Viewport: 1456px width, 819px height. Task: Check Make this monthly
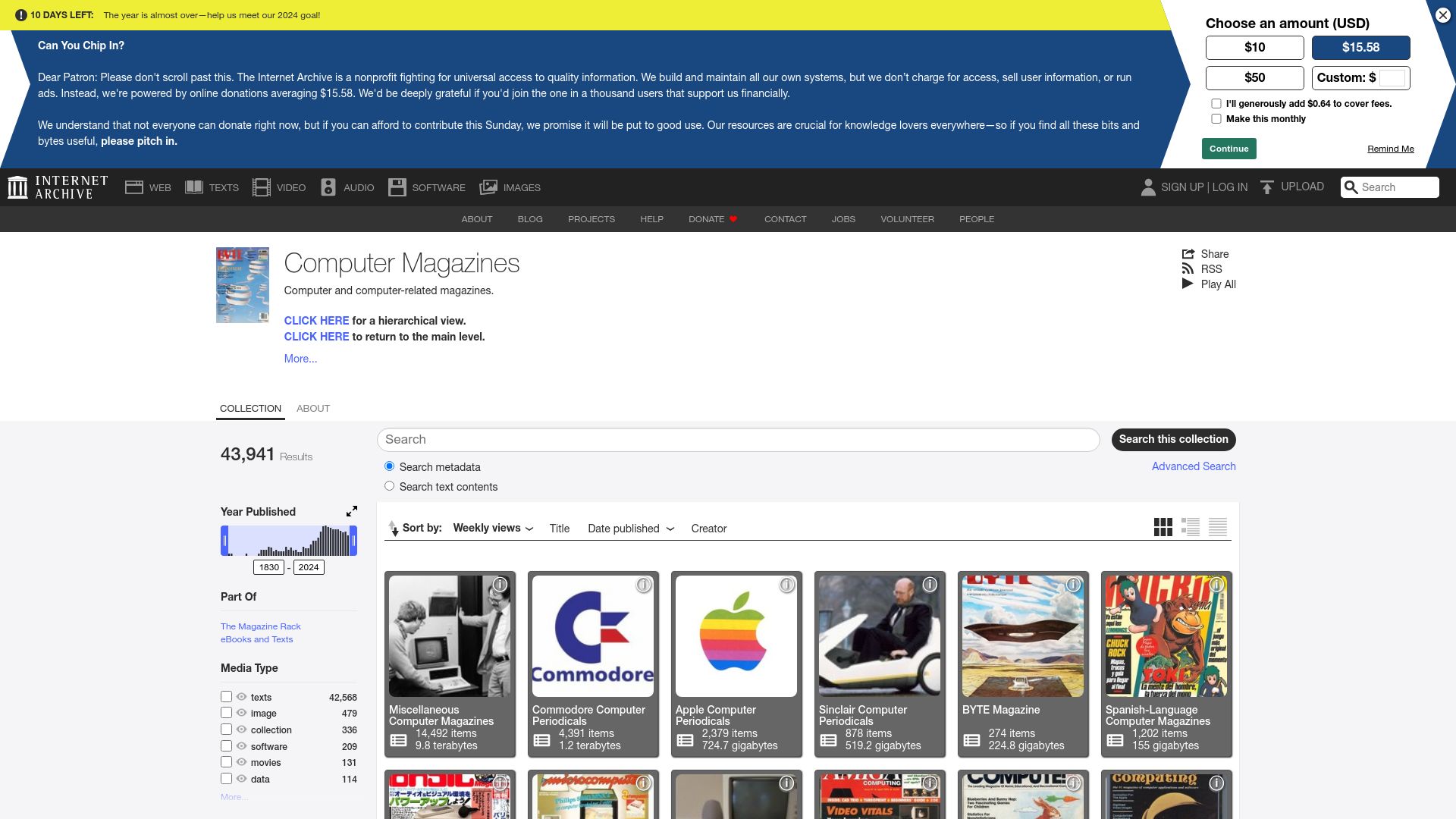pyautogui.click(x=1216, y=119)
